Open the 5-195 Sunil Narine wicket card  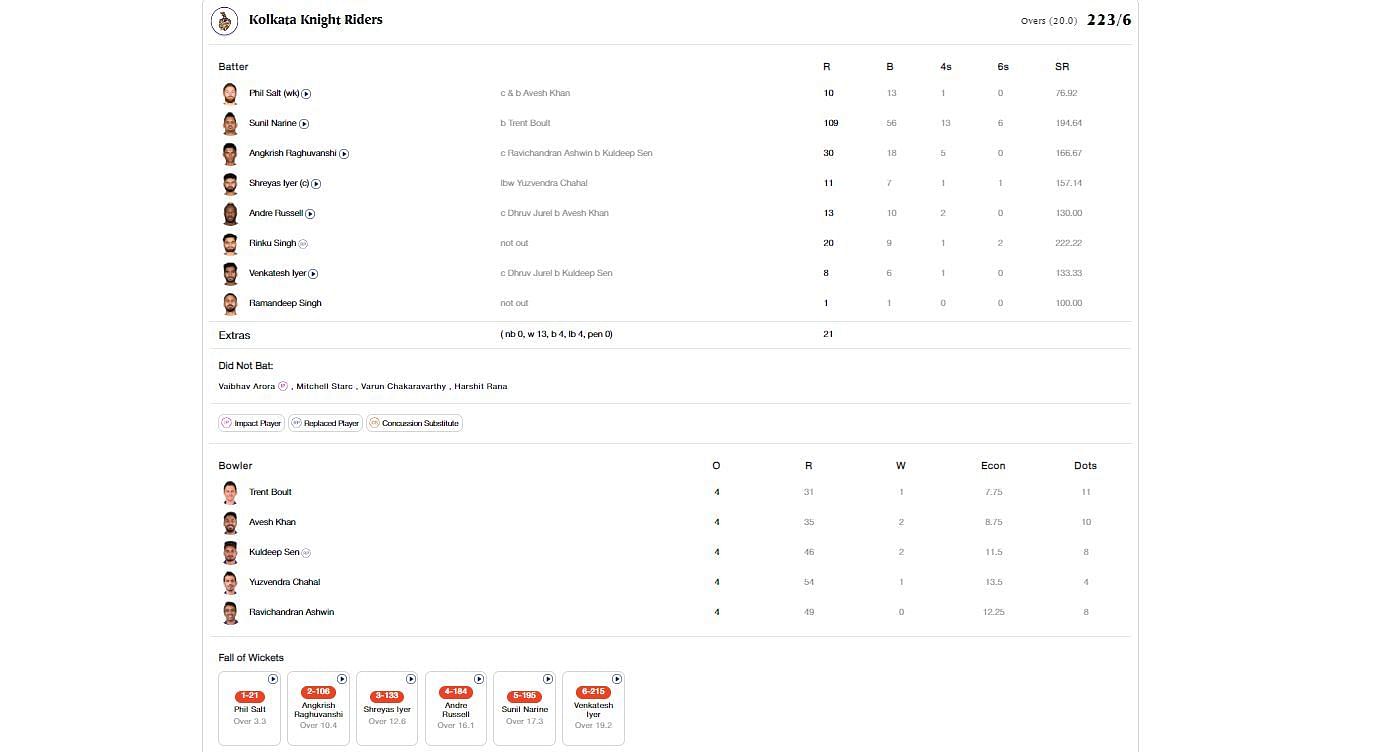[x=524, y=708]
